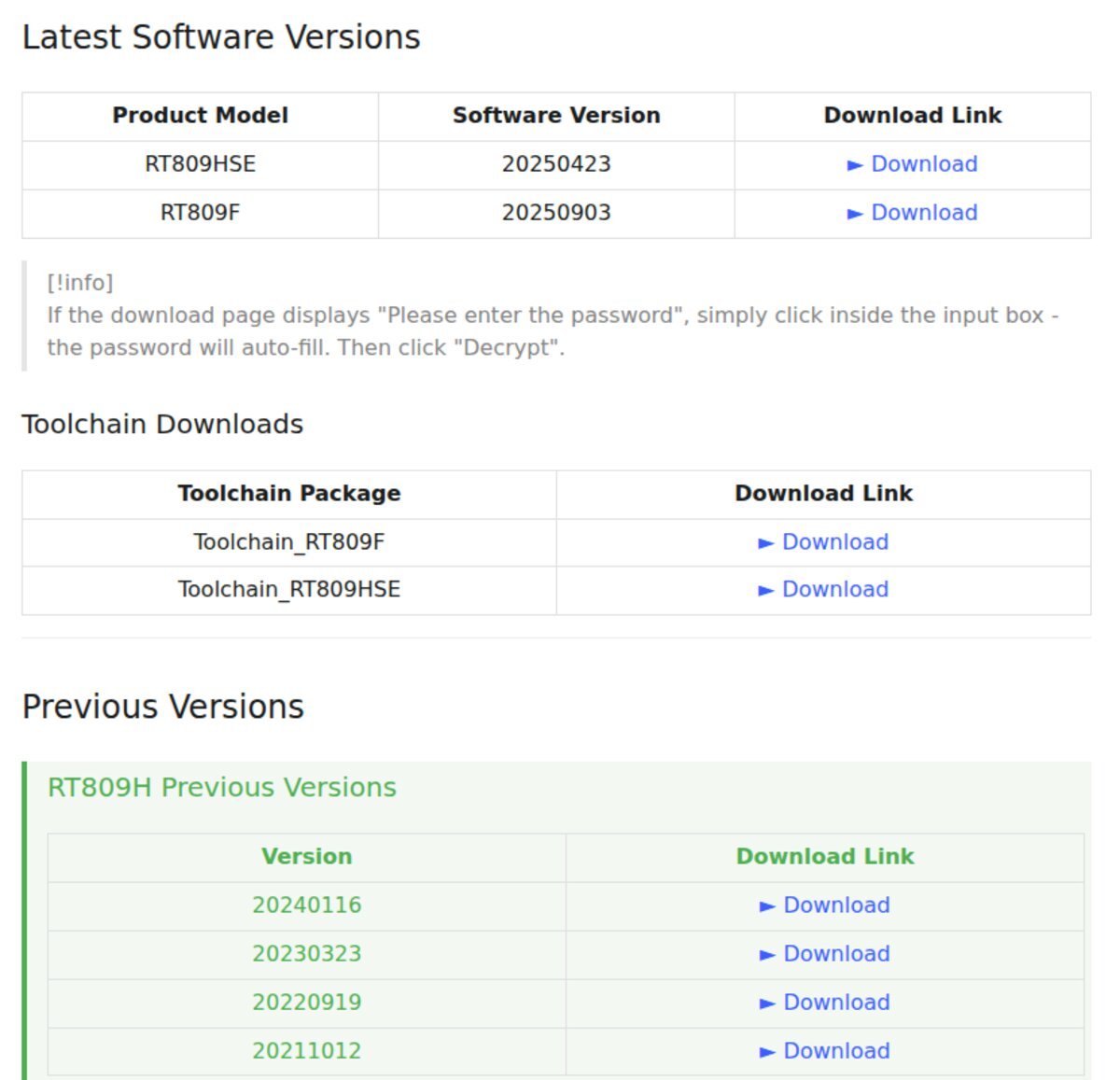Download RT809F software version 20250903

click(x=912, y=213)
